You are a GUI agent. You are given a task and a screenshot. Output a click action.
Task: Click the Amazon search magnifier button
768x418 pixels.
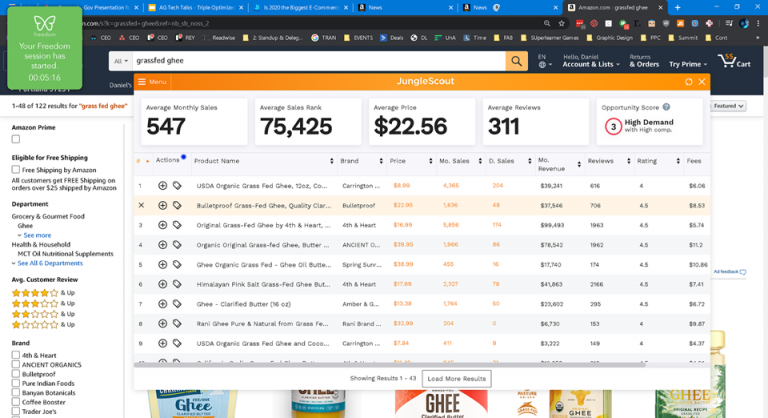coord(516,61)
